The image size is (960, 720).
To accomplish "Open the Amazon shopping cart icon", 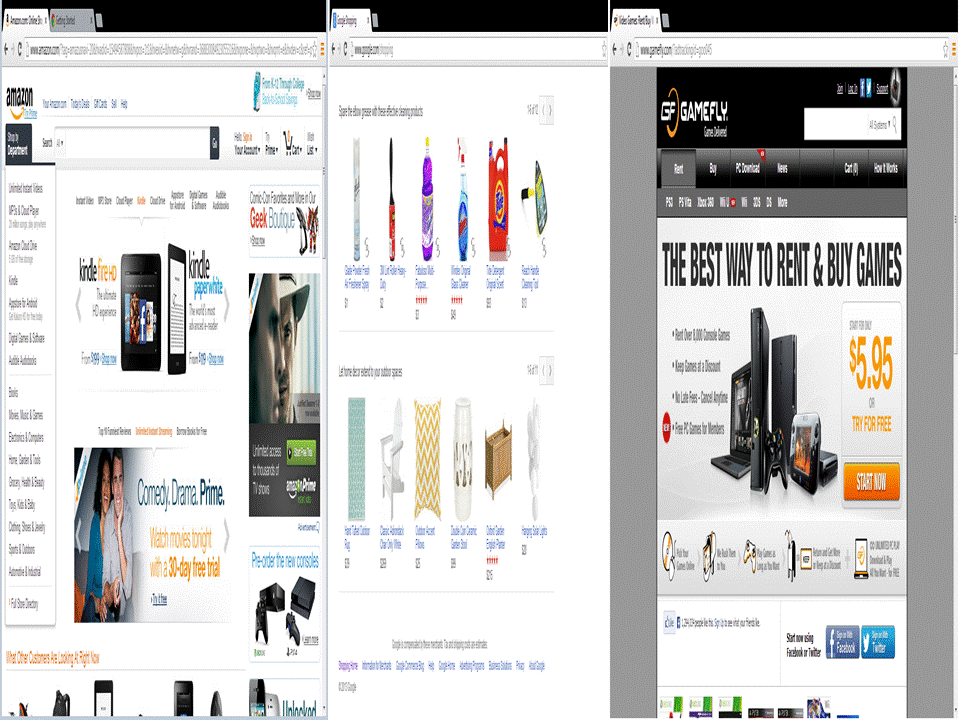I will coord(287,141).
